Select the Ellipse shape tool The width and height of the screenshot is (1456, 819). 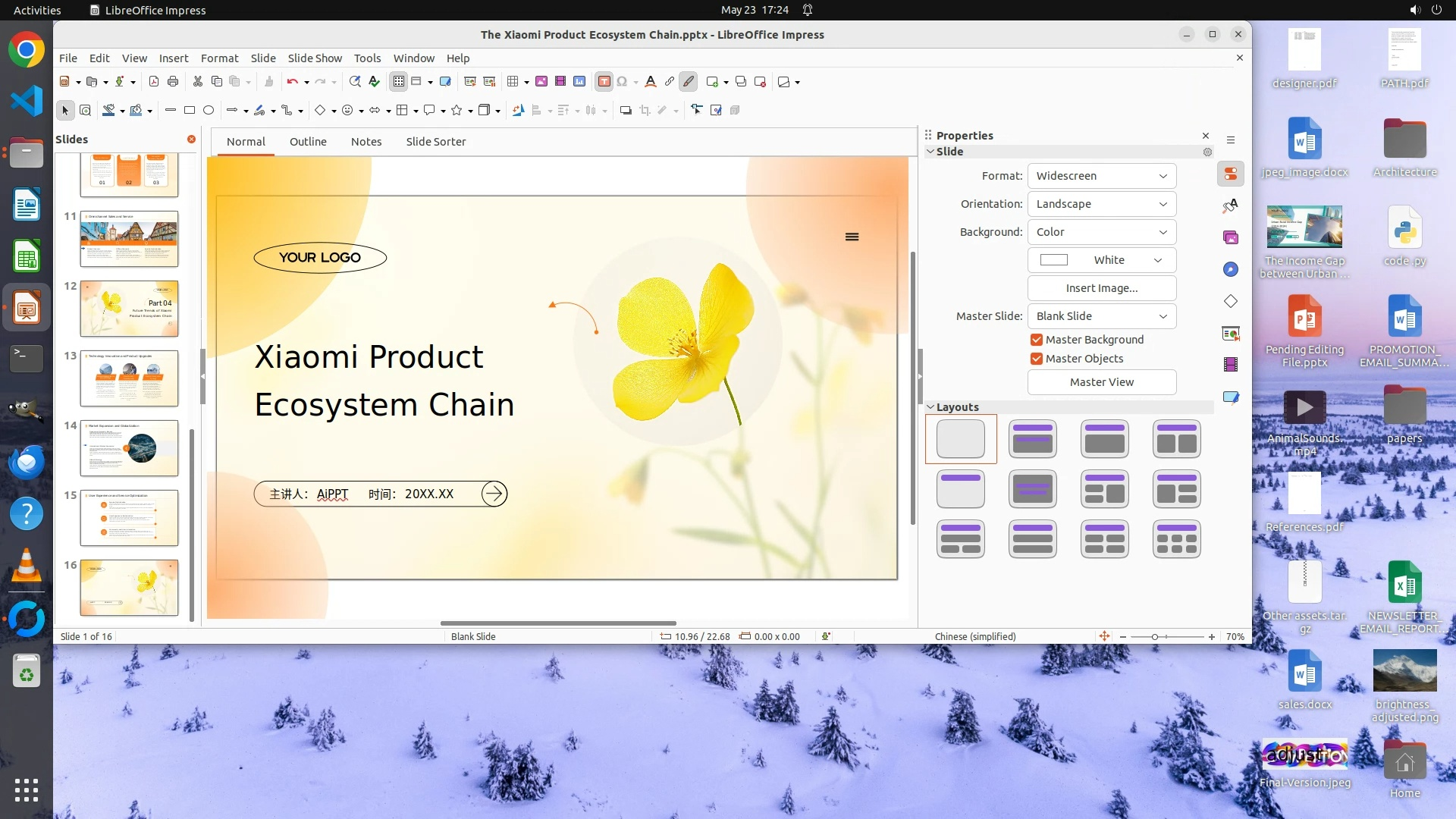point(209,111)
